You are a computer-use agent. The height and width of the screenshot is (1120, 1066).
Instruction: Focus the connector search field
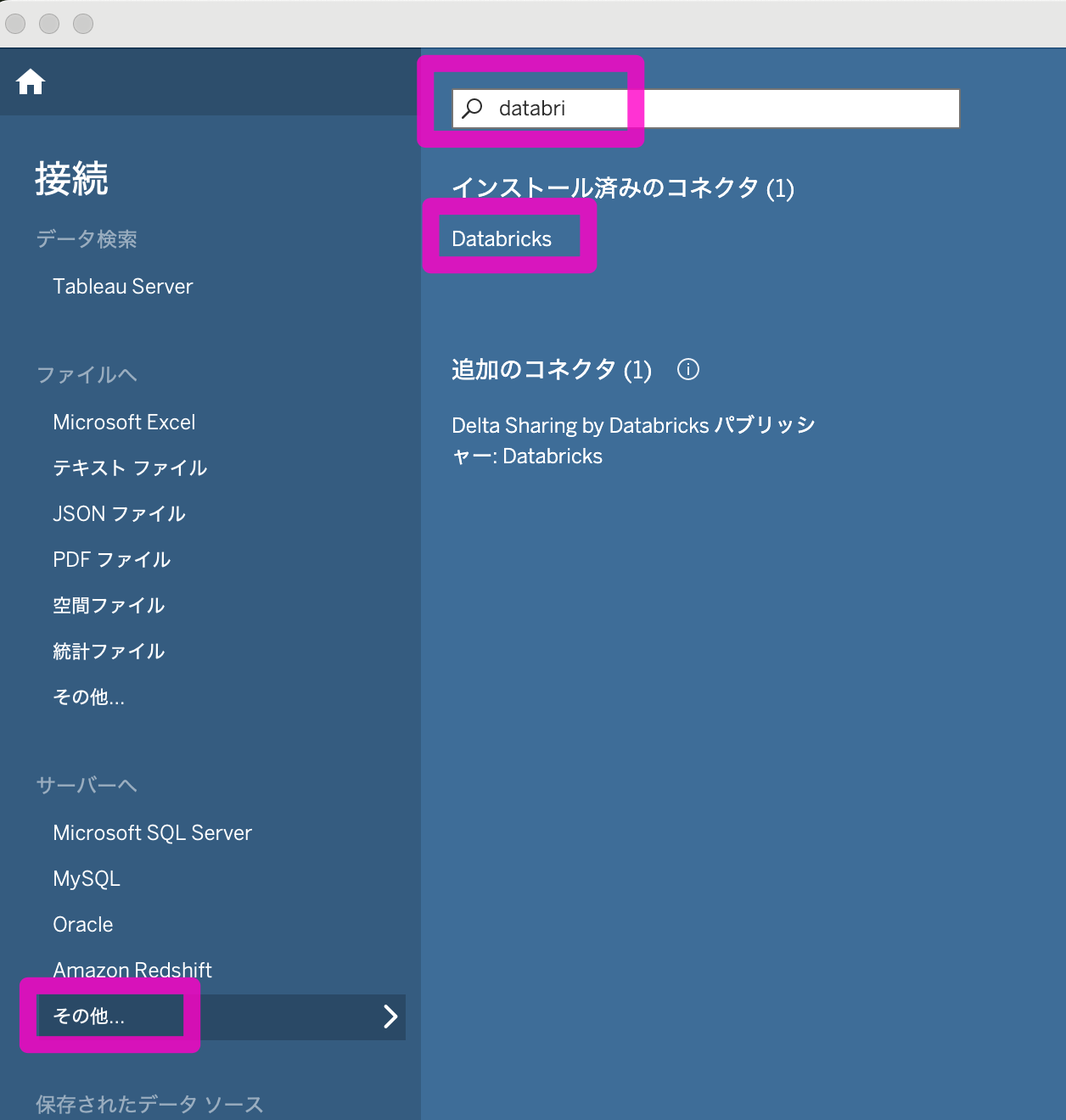tap(705, 109)
